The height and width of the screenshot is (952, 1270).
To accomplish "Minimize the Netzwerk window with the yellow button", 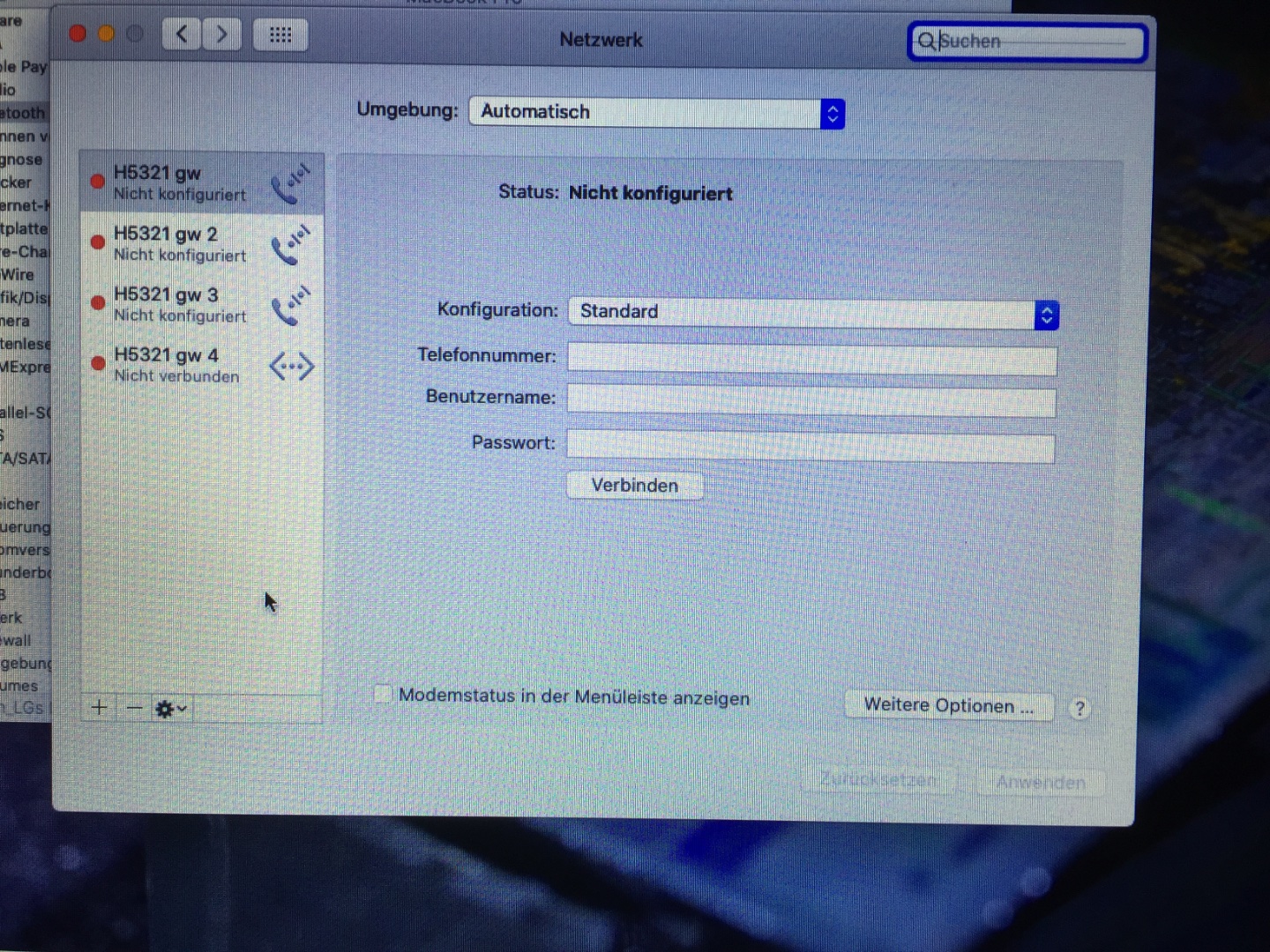I will [106, 33].
